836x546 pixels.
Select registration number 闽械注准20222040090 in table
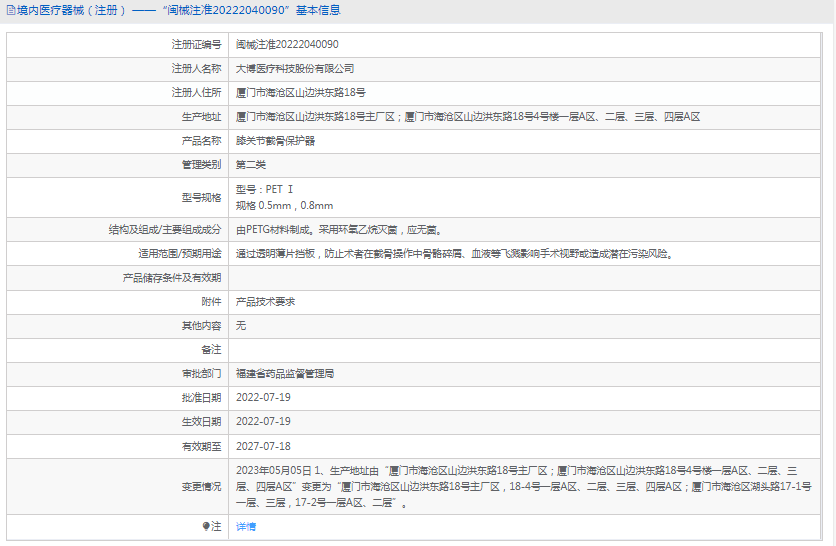(x=287, y=45)
